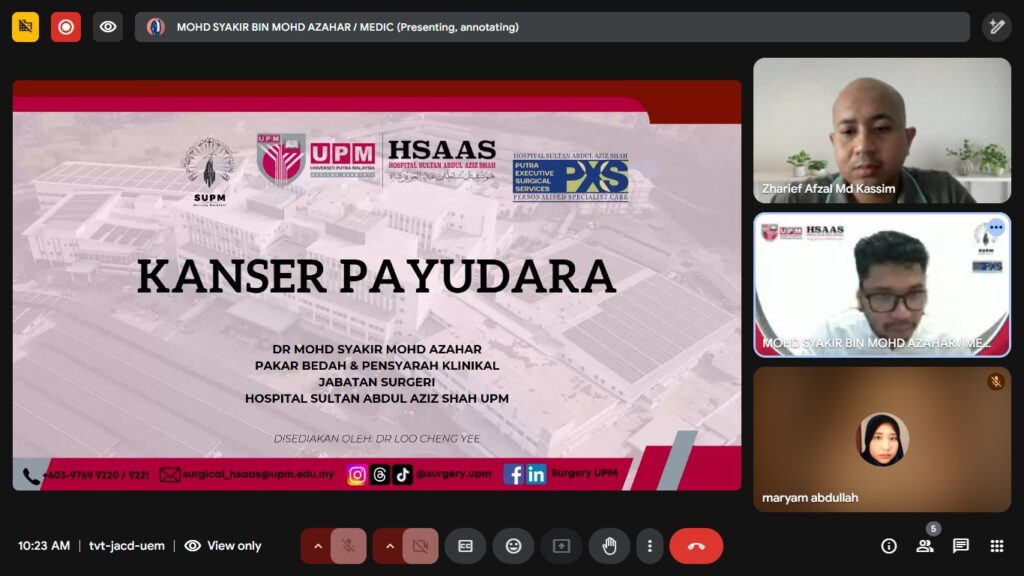Turn on the camera

click(420, 546)
